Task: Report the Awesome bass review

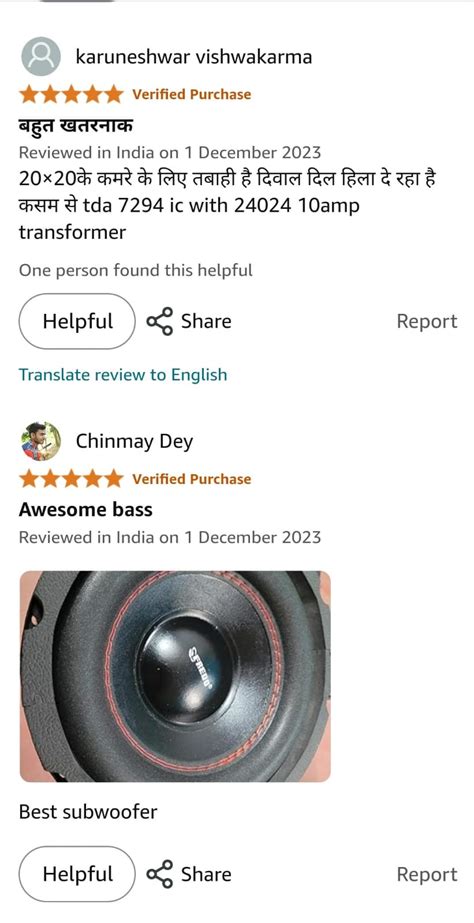Action: [x=427, y=874]
